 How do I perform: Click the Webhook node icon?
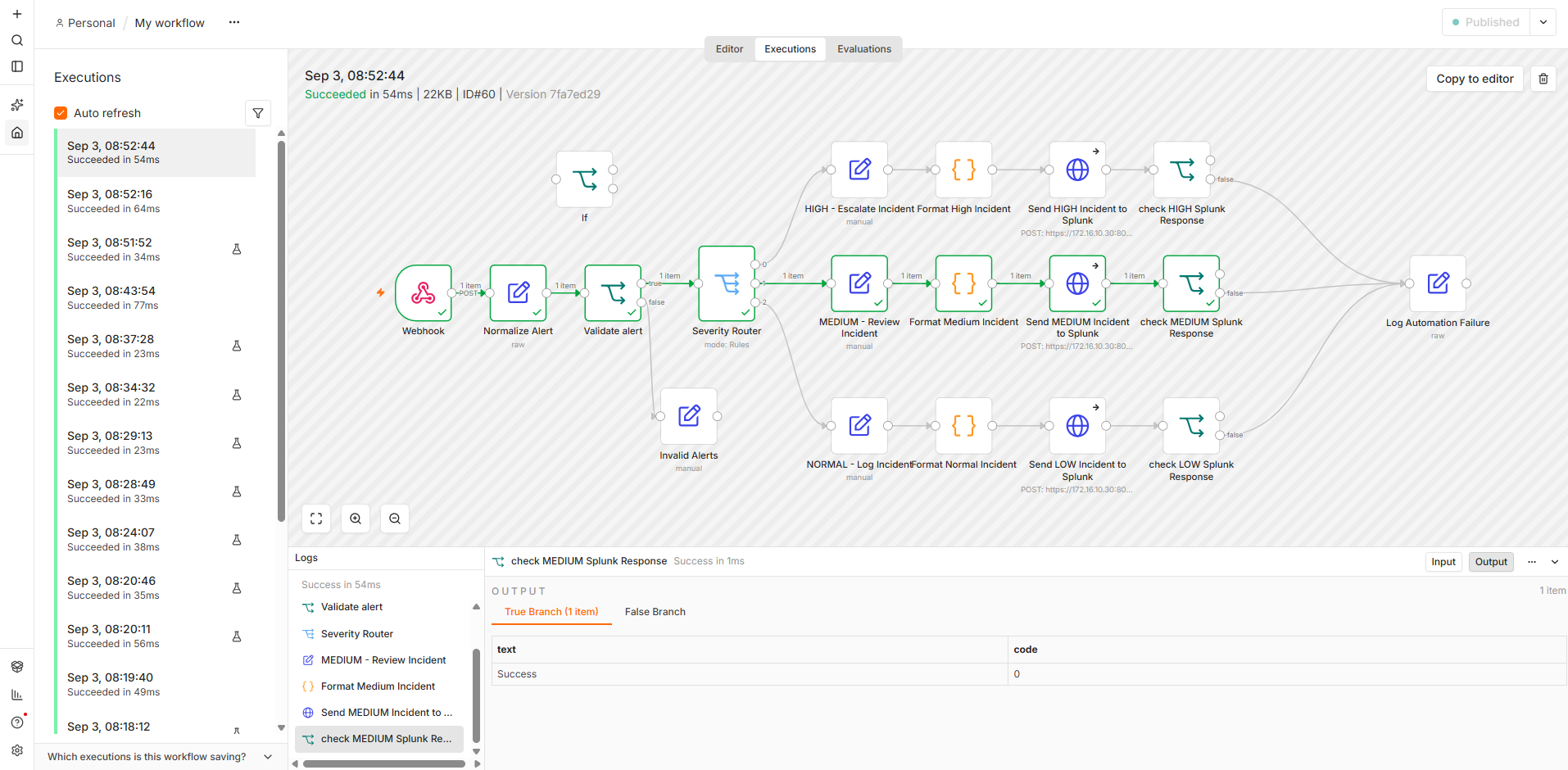click(x=423, y=292)
